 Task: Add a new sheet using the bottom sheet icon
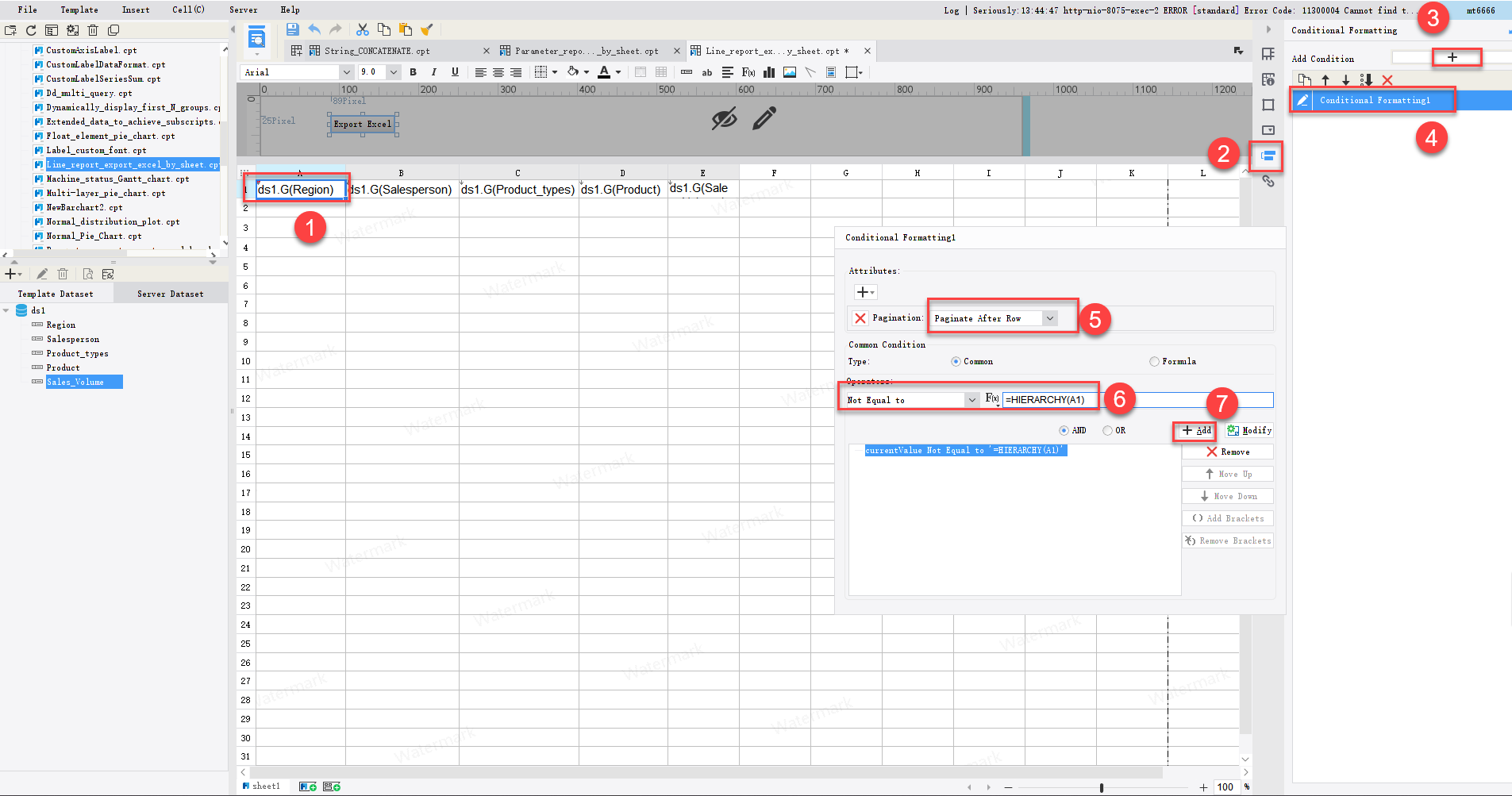pyautogui.click(x=308, y=786)
